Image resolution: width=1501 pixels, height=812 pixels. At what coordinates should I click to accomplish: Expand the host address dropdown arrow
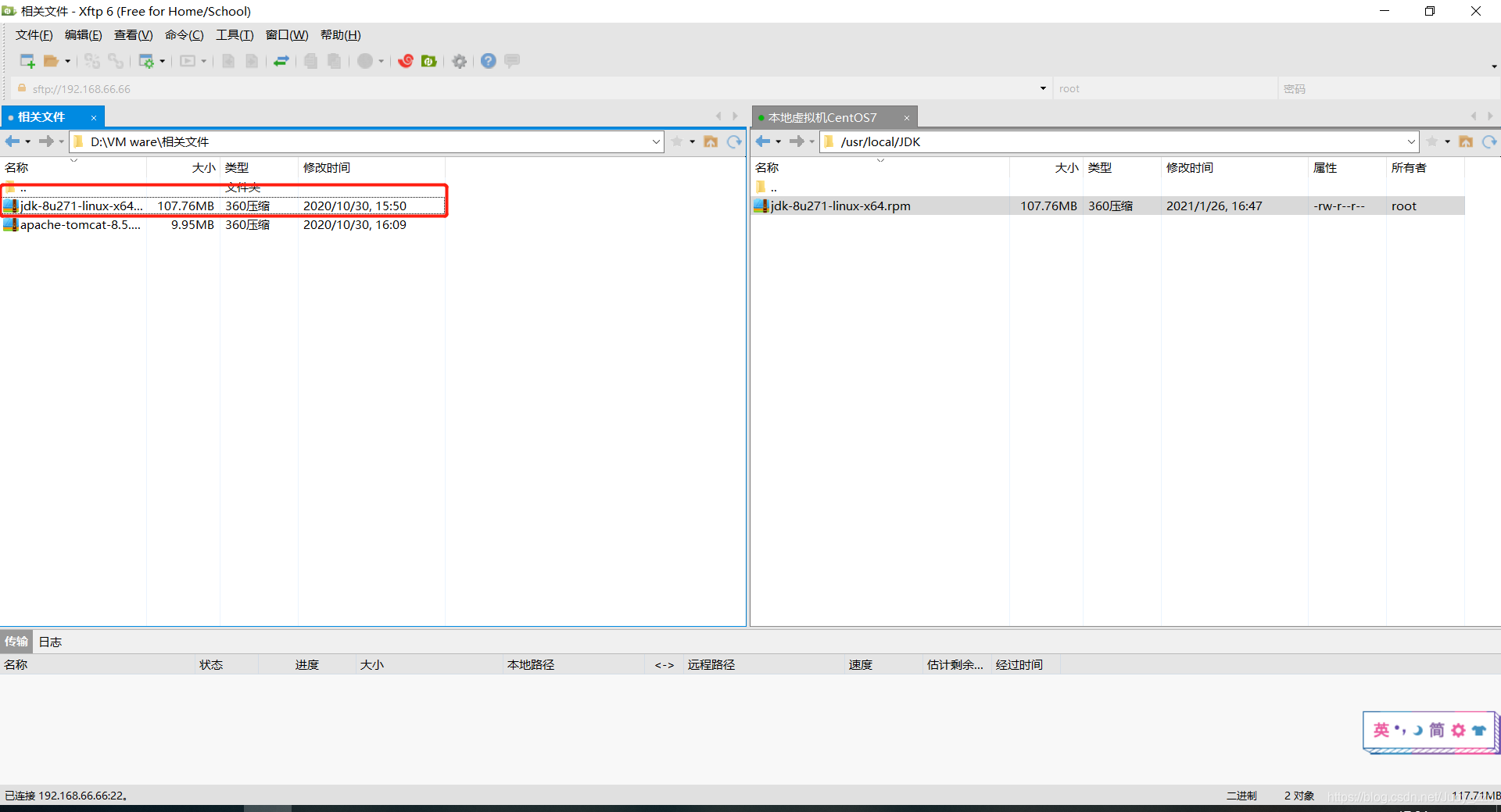pos(1043,89)
